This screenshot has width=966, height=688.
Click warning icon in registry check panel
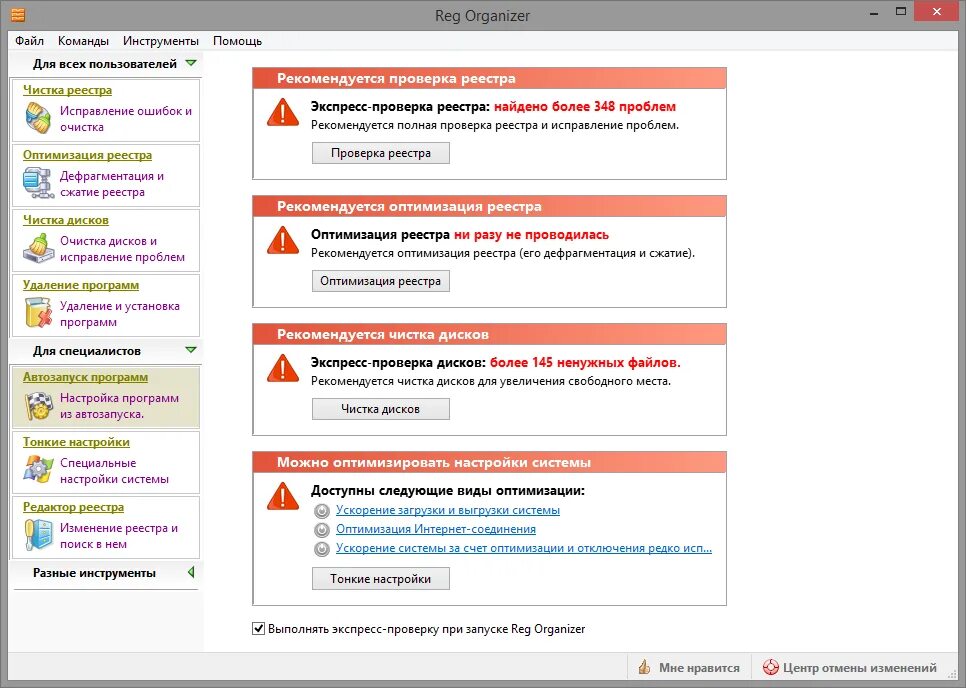click(x=283, y=112)
